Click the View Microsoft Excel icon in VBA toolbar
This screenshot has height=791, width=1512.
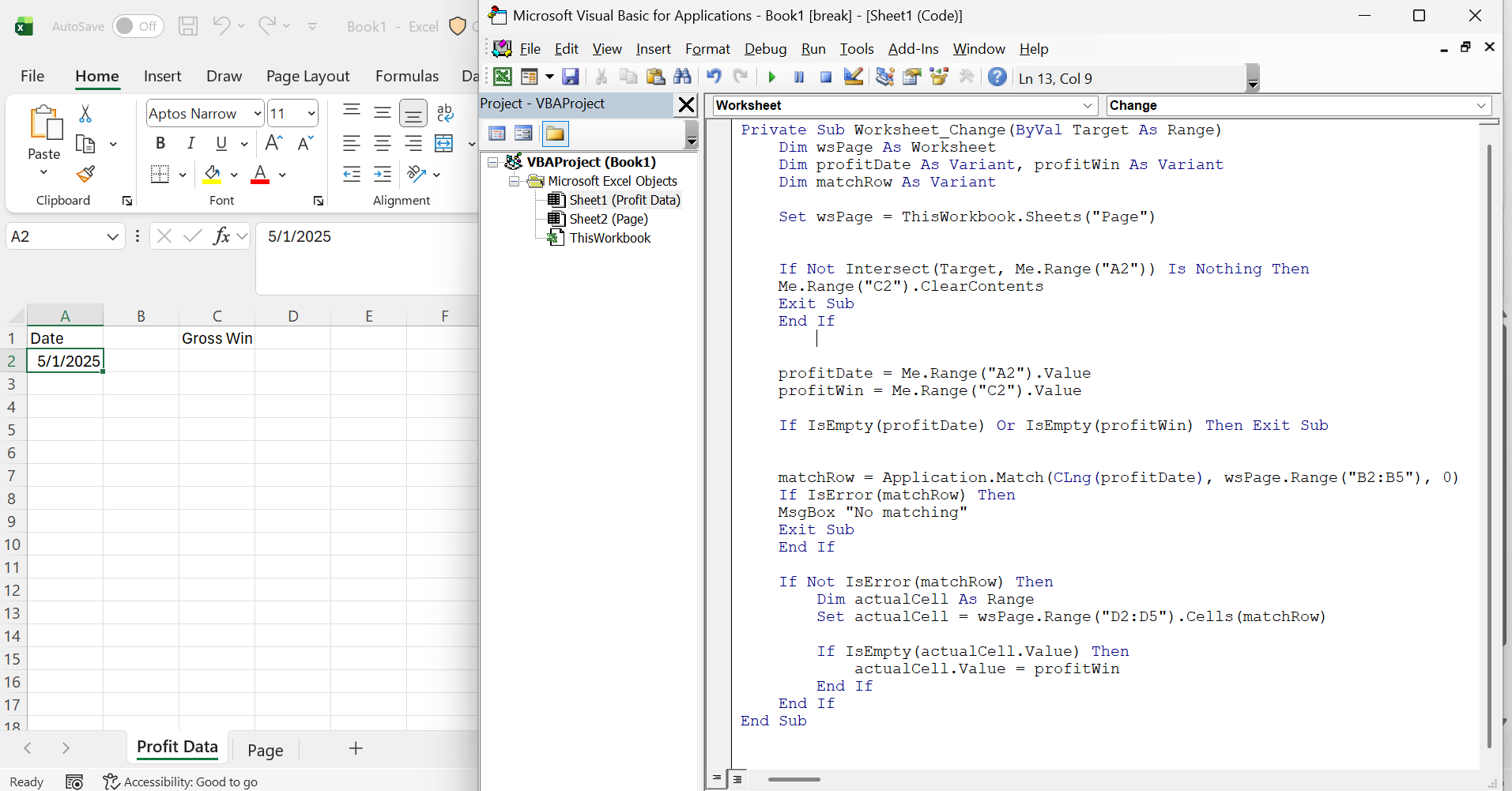coord(503,77)
